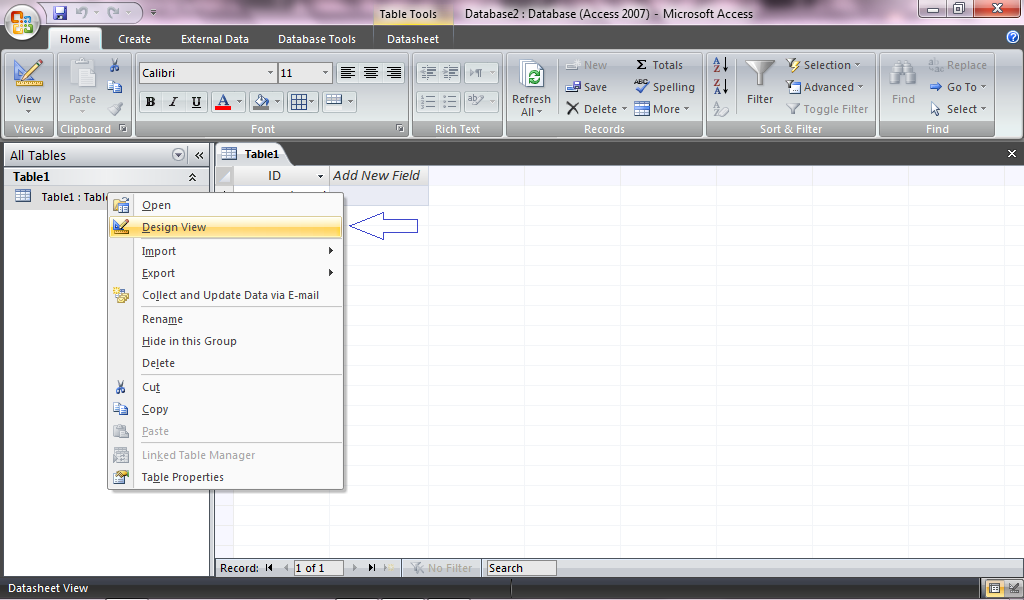Click the Clear All Sorts icon

point(720,108)
